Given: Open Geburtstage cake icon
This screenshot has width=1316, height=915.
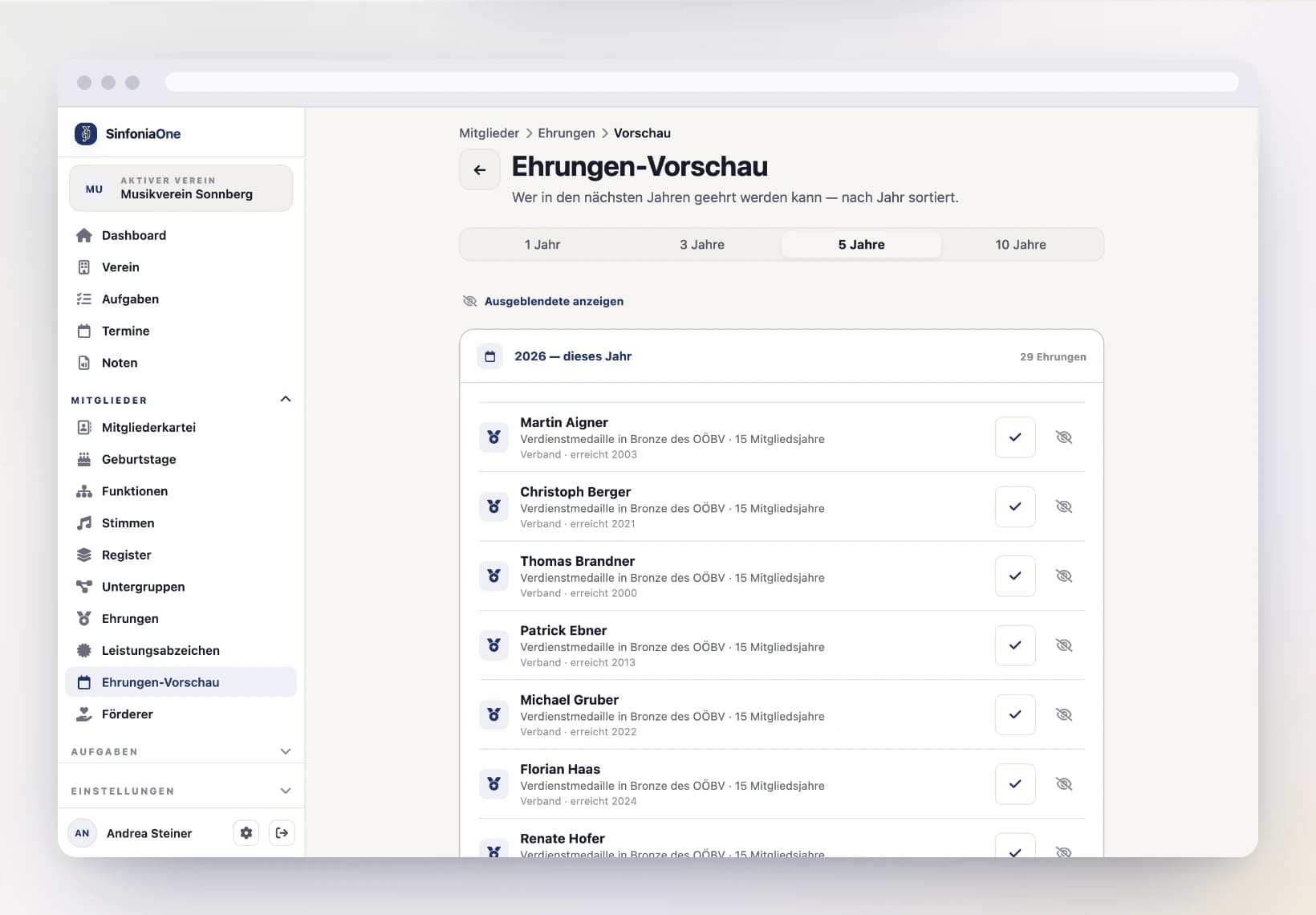Looking at the screenshot, I should point(84,459).
